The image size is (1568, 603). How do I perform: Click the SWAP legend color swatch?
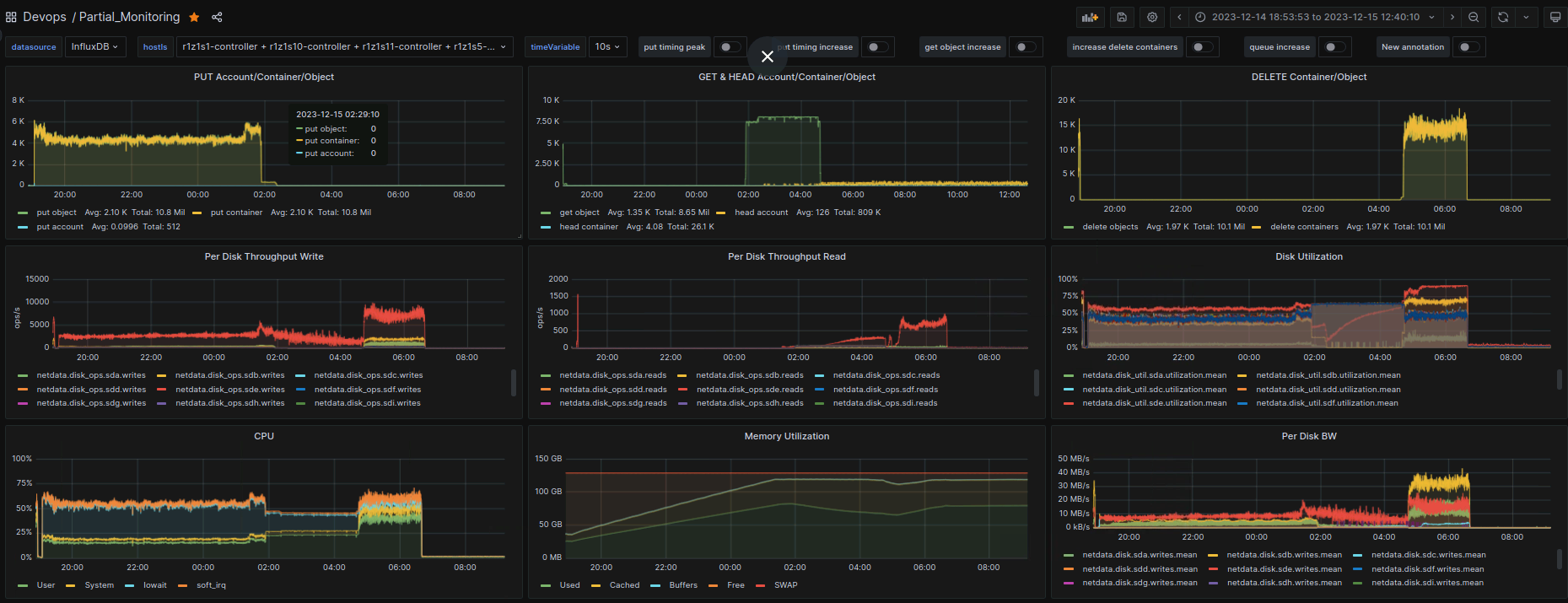pos(761,585)
